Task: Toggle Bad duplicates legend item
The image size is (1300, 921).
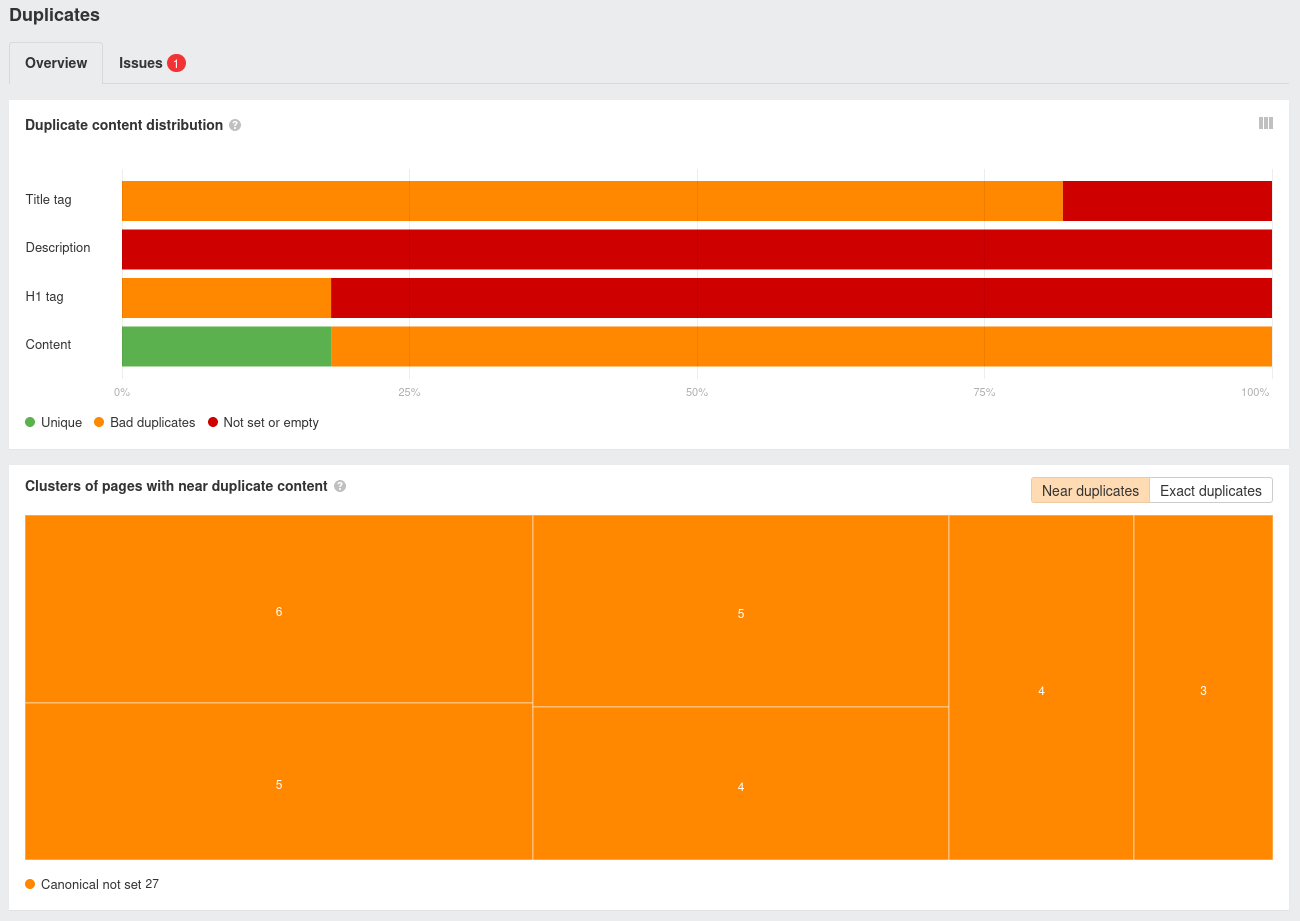Action: click(x=144, y=423)
